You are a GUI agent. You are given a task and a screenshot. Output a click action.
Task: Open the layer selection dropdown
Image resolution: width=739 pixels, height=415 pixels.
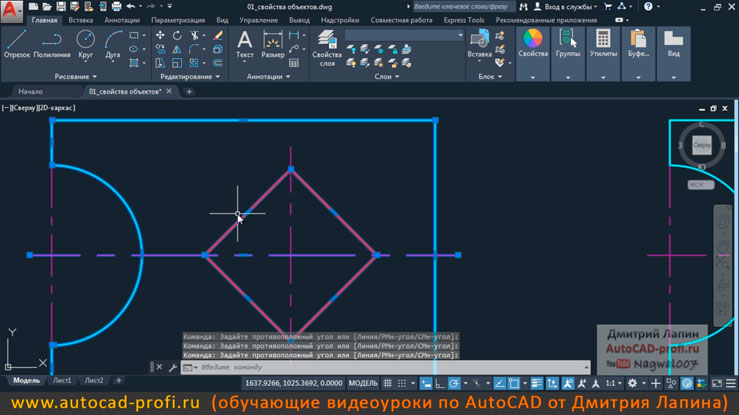click(404, 35)
